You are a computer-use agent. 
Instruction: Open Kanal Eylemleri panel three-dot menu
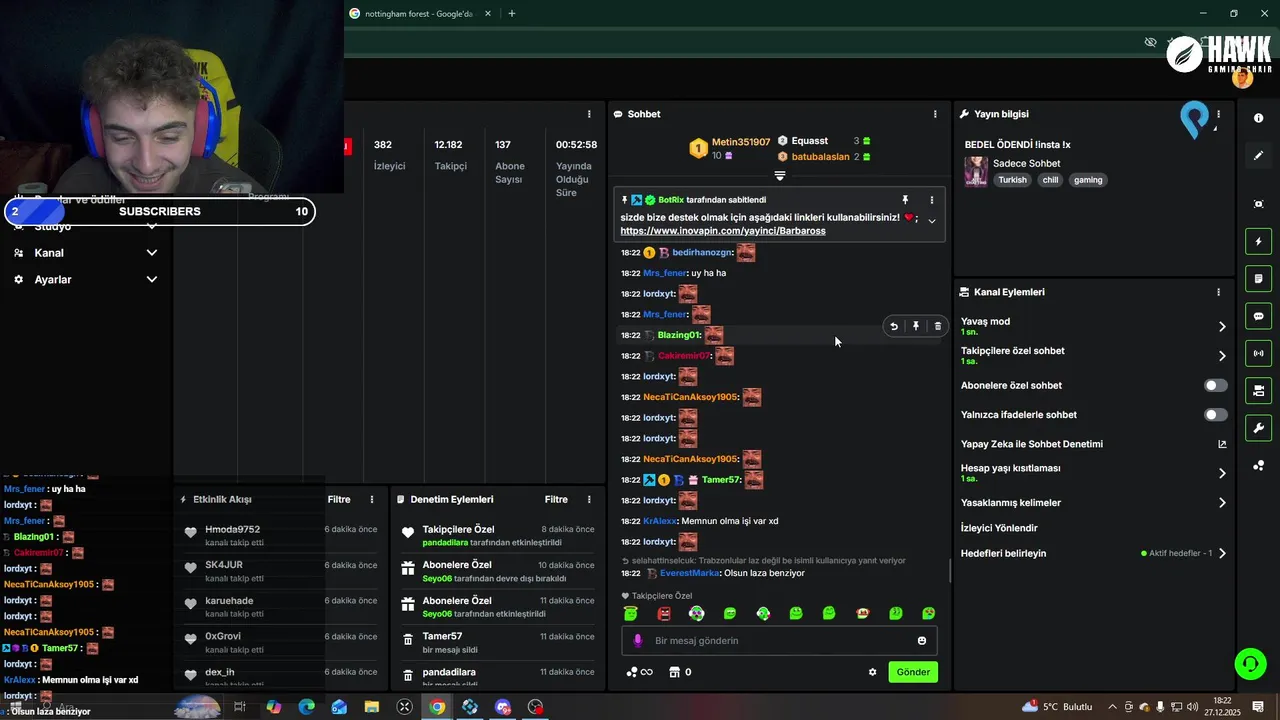coord(1218,292)
